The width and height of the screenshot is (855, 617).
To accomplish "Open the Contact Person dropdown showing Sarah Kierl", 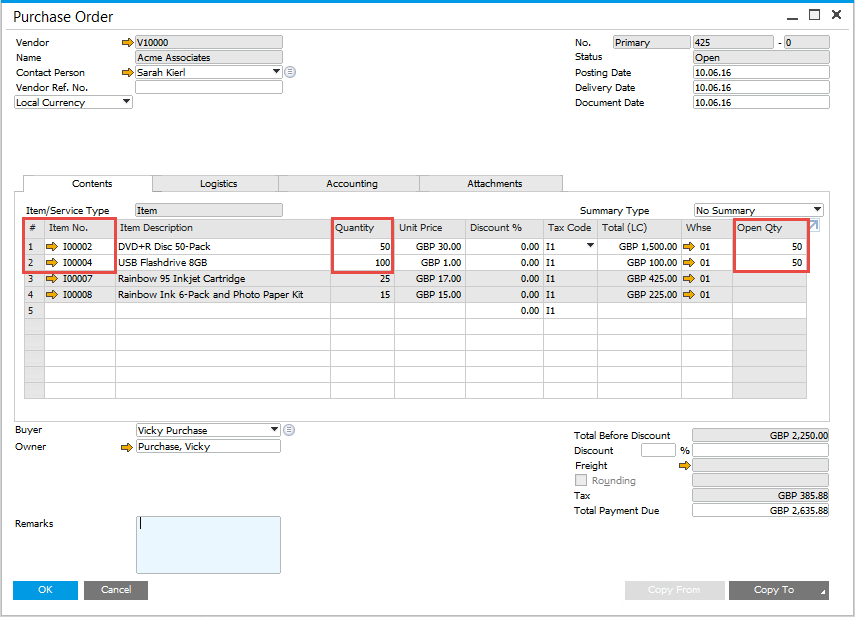I will coord(276,72).
